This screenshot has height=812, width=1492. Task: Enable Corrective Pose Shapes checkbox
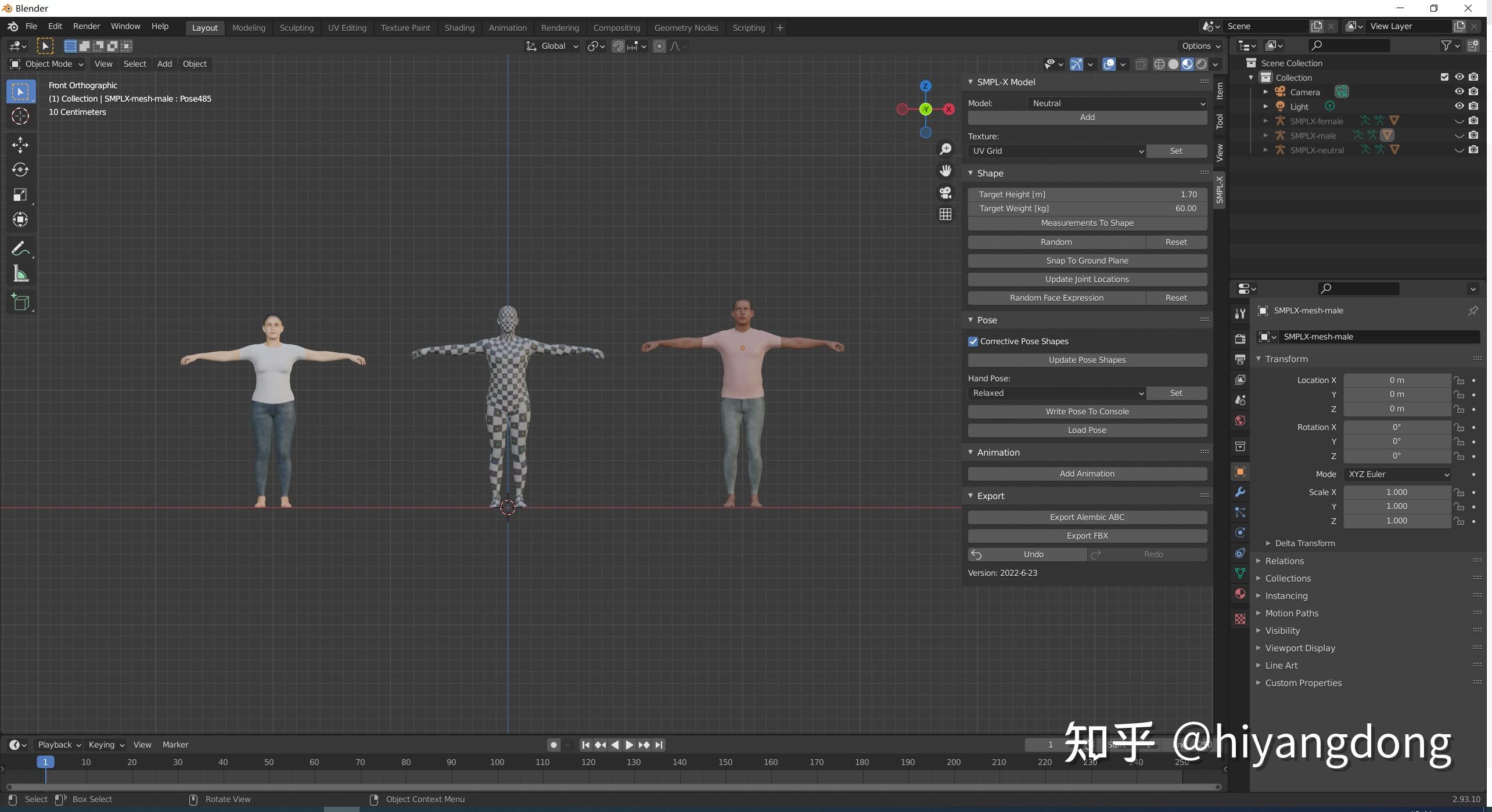coord(973,341)
